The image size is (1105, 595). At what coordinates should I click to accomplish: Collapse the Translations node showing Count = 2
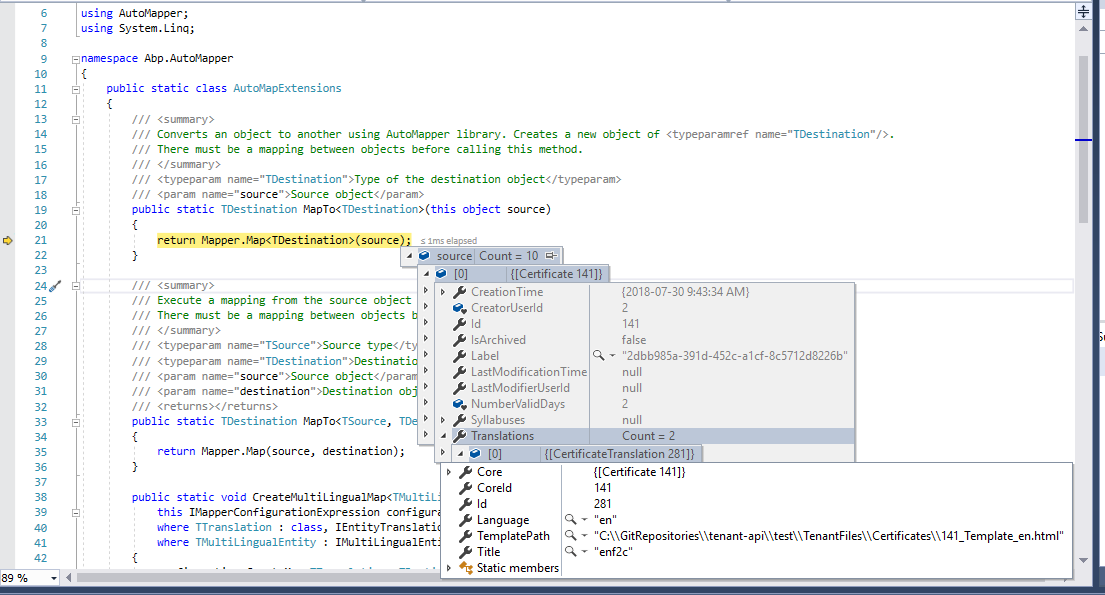442,435
